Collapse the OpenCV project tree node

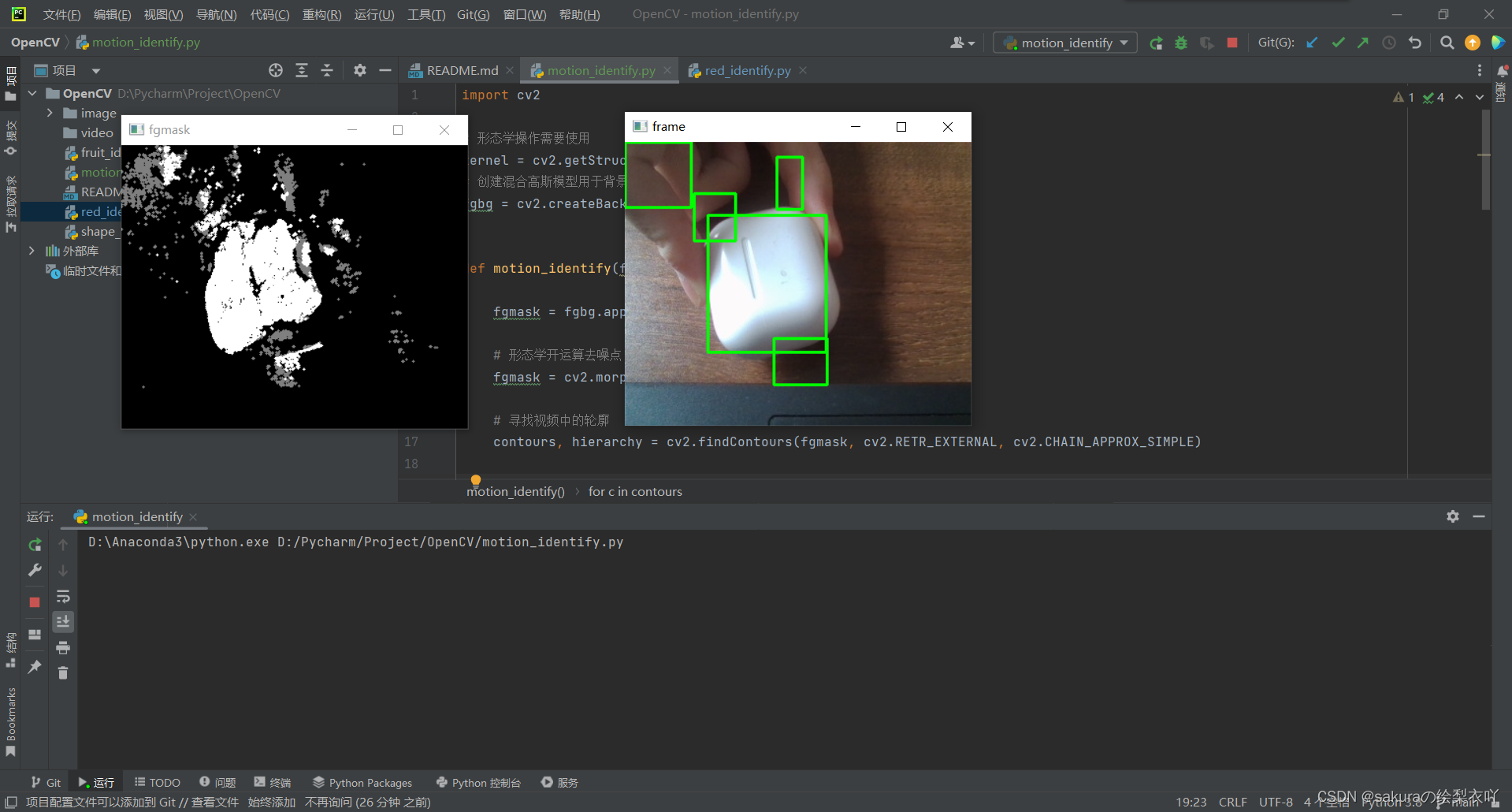point(32,93)
